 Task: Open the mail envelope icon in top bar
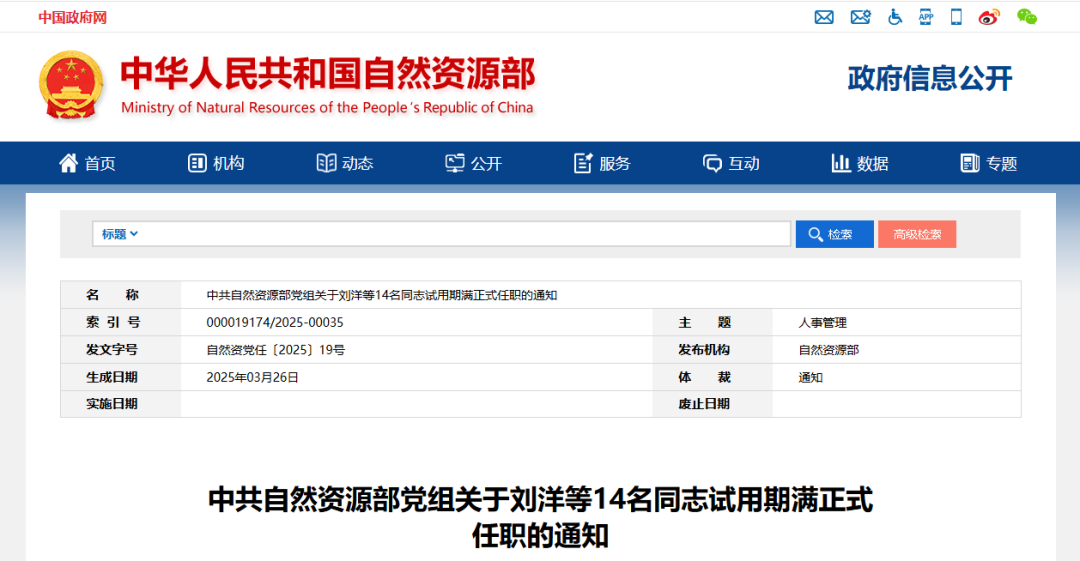[x=824, y=17]
